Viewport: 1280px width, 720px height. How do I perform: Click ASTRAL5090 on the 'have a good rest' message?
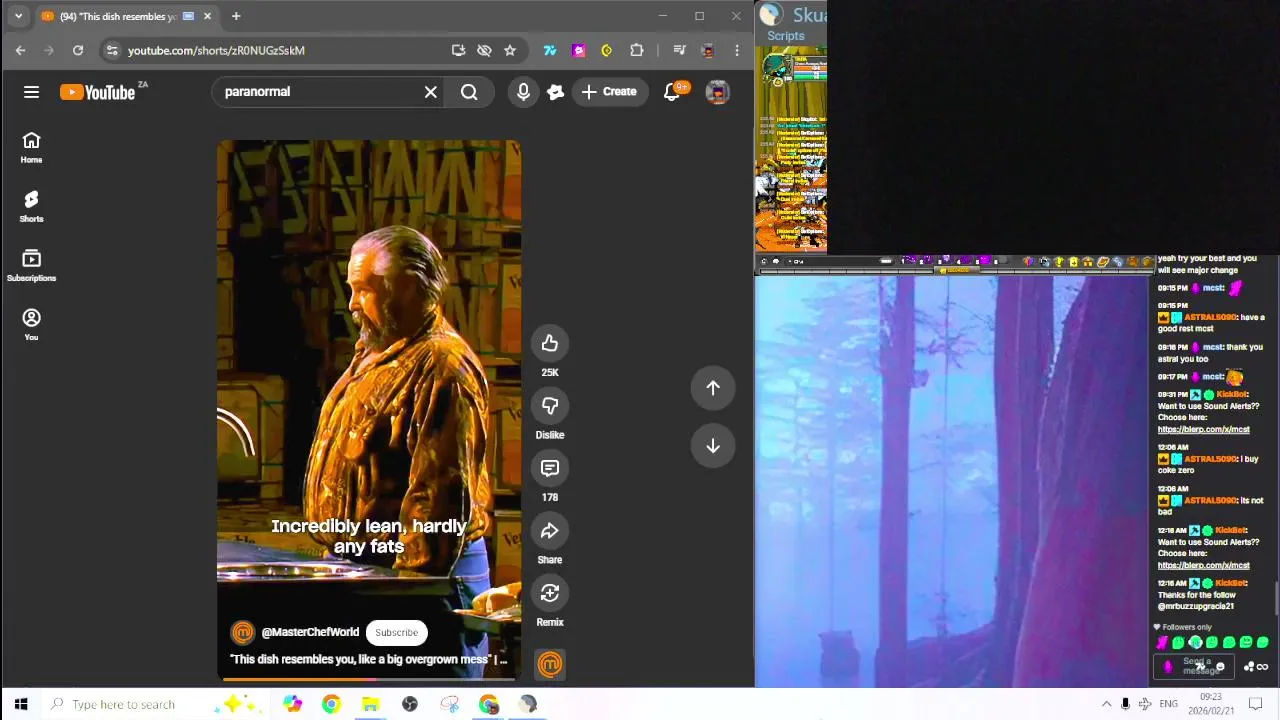pos(1210,317)
